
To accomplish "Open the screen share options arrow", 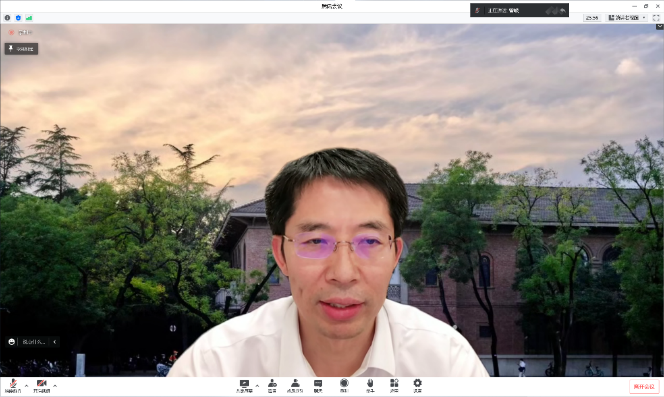I will (257, 386).
